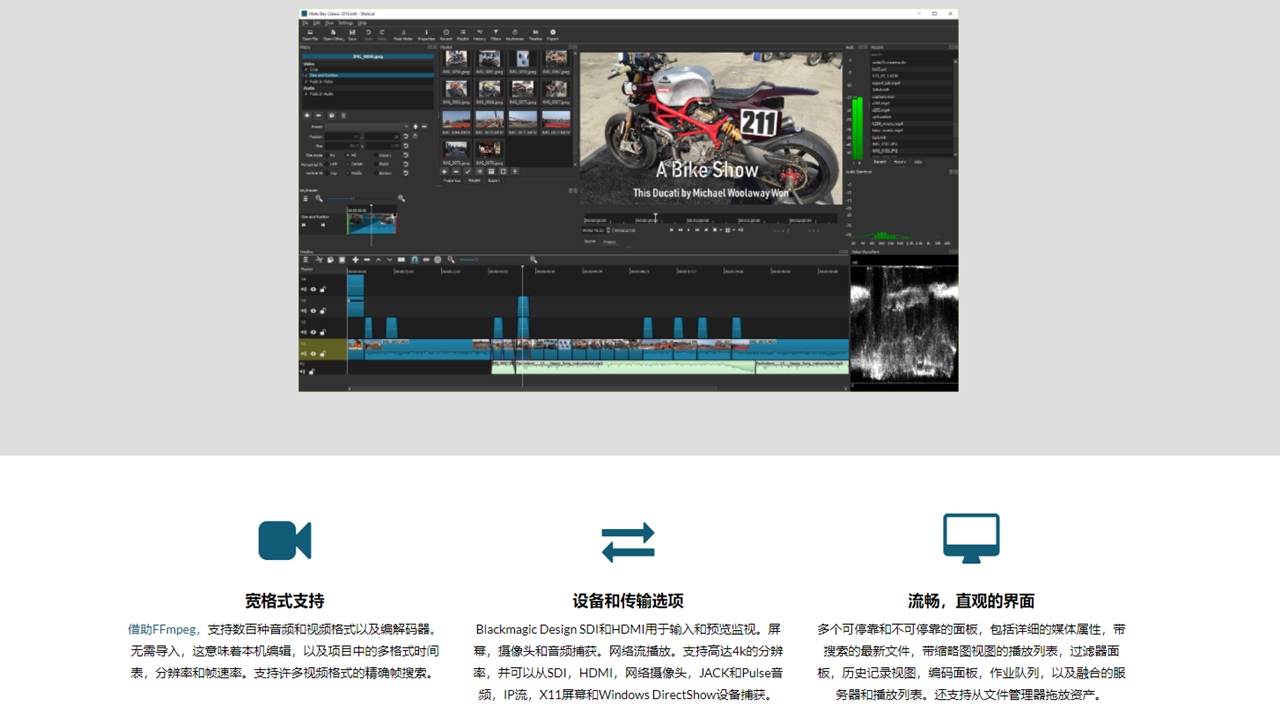The image size is (1280, 720).
Task: Show the History panel from the toolbar
Action: (480, 33)
